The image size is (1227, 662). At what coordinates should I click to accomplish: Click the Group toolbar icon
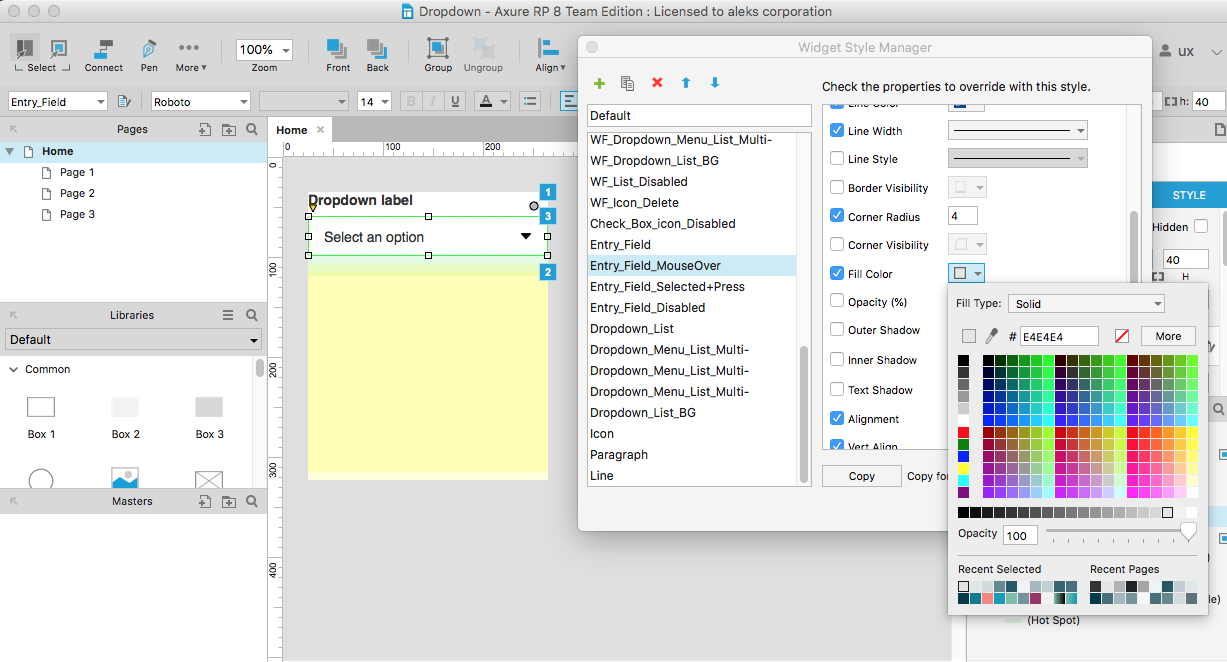[437, 49]
